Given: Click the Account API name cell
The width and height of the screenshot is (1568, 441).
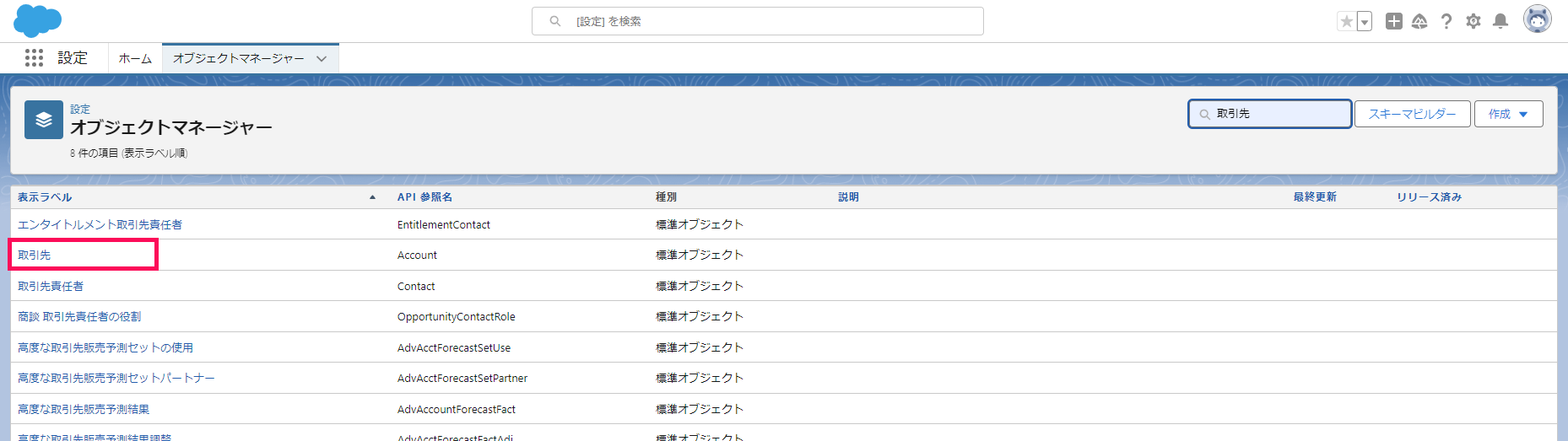Looking at the screenshot, I should 417,255.
